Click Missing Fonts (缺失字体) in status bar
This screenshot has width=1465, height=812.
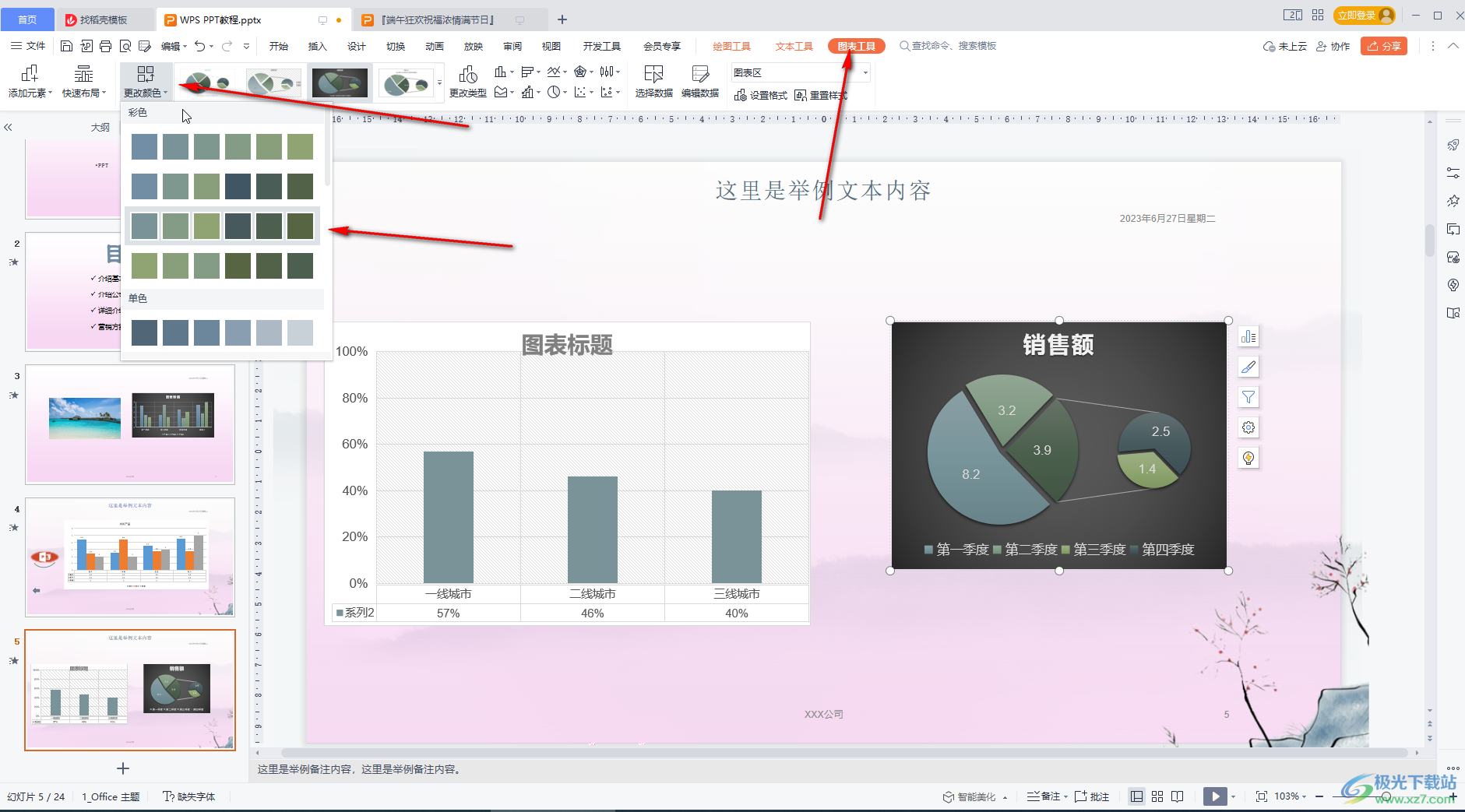click(189, 796)
